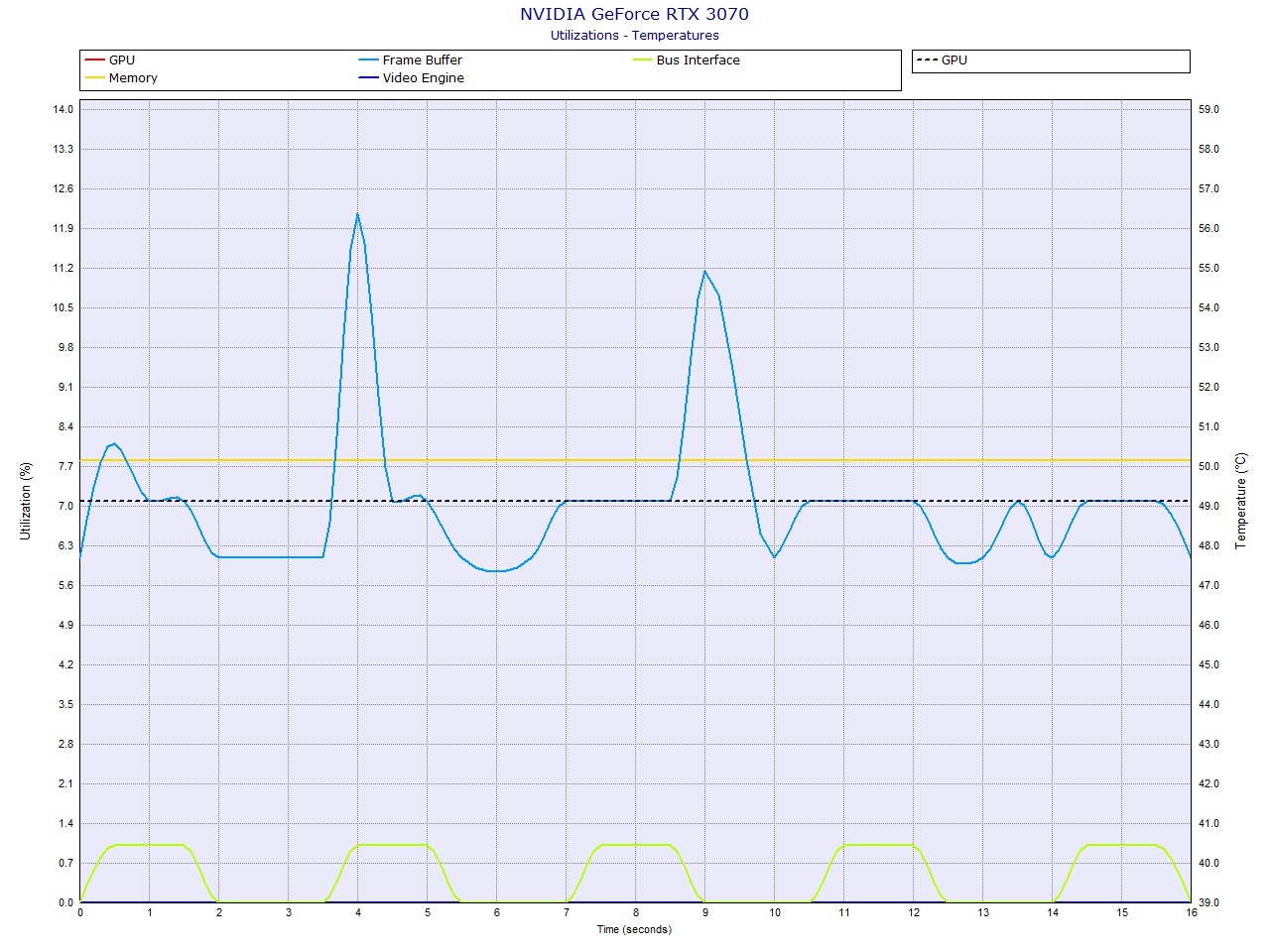Select the Video Engine legend entry
Image resolution: width=1270 pixels, height=952 pixels.
[412, 77]
